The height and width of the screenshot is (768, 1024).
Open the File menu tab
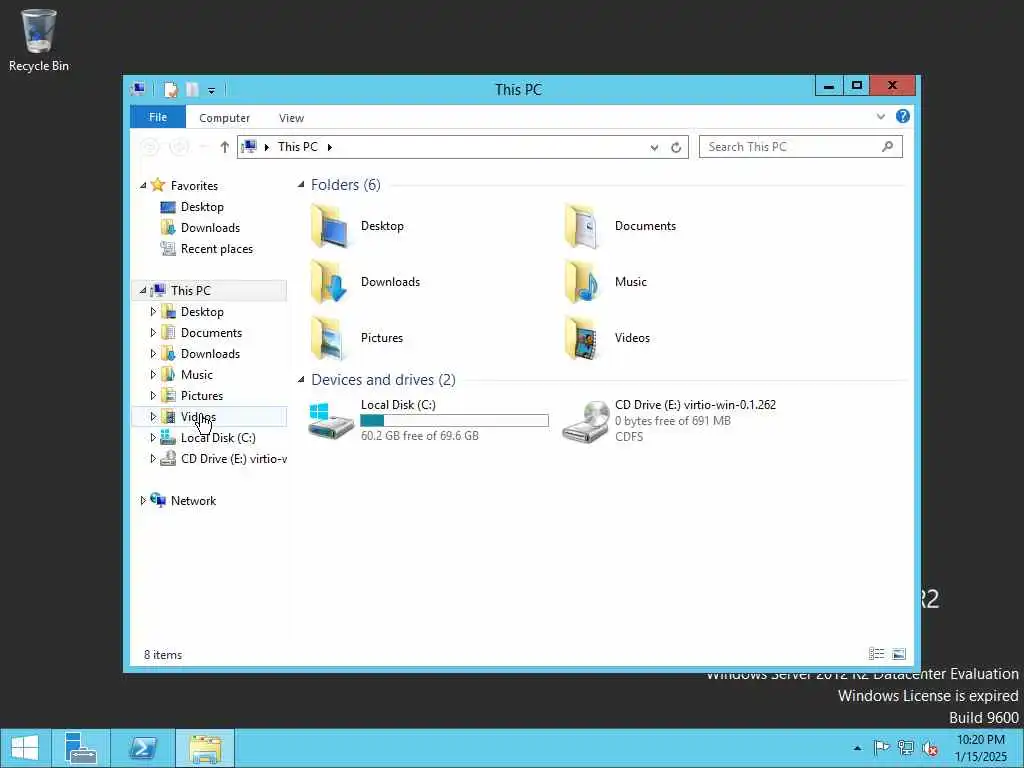pyautogui.click(x=158, y=117)
